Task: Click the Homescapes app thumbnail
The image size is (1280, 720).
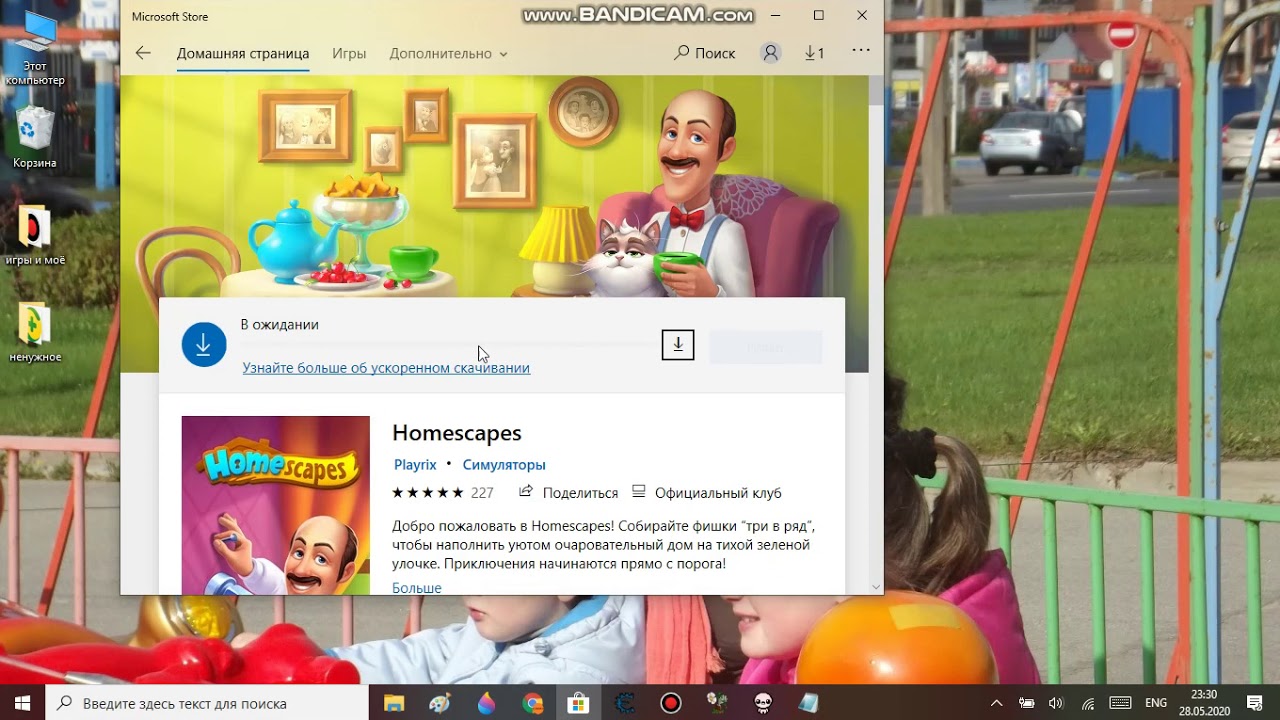Action: click(x=276, y=505)
